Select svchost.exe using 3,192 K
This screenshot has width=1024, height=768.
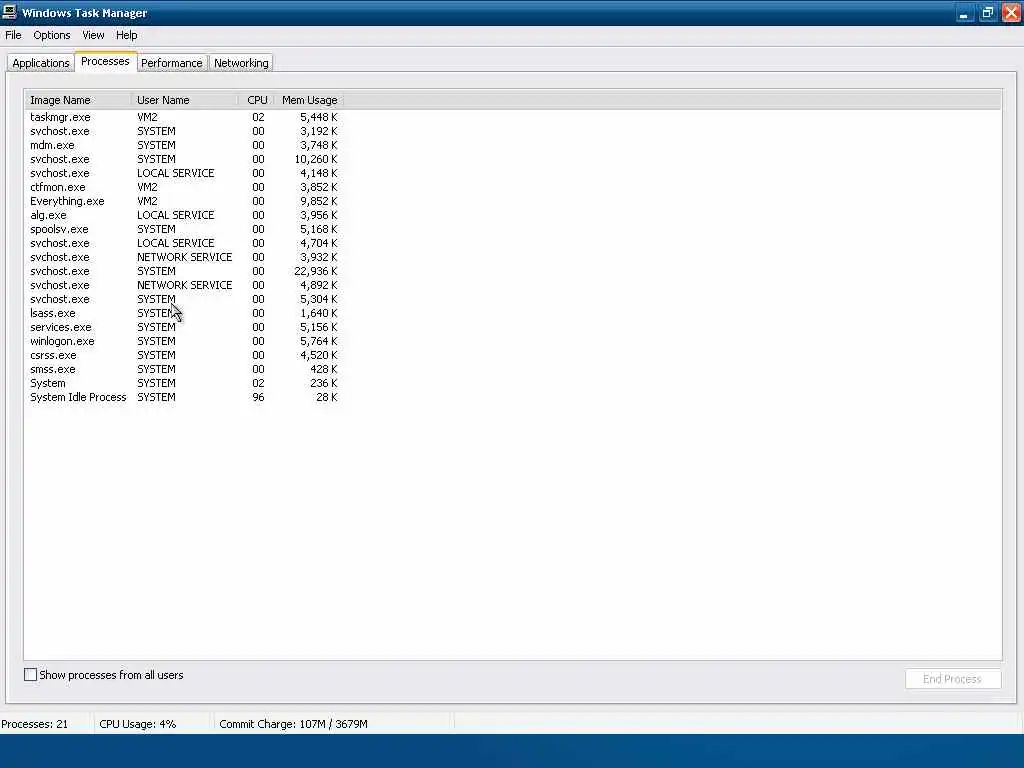pyautogui.click(x=184, y=131)
